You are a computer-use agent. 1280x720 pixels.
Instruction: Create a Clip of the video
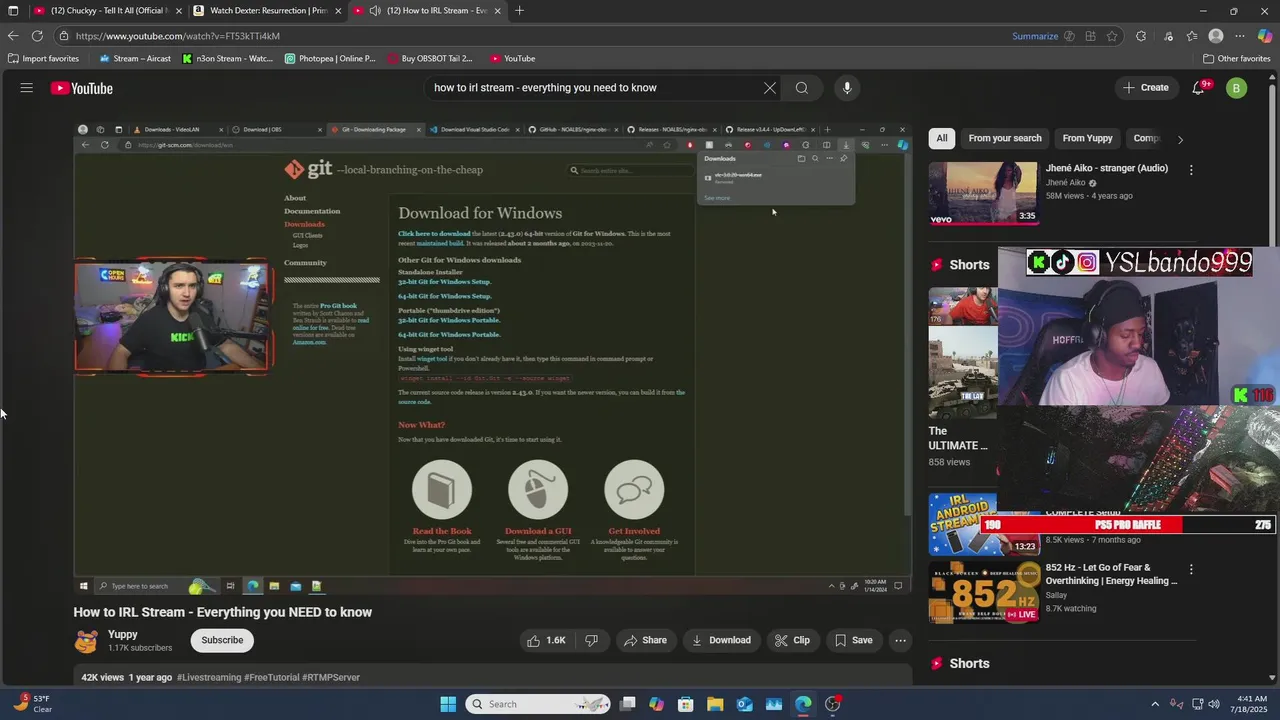click(793, 640)
